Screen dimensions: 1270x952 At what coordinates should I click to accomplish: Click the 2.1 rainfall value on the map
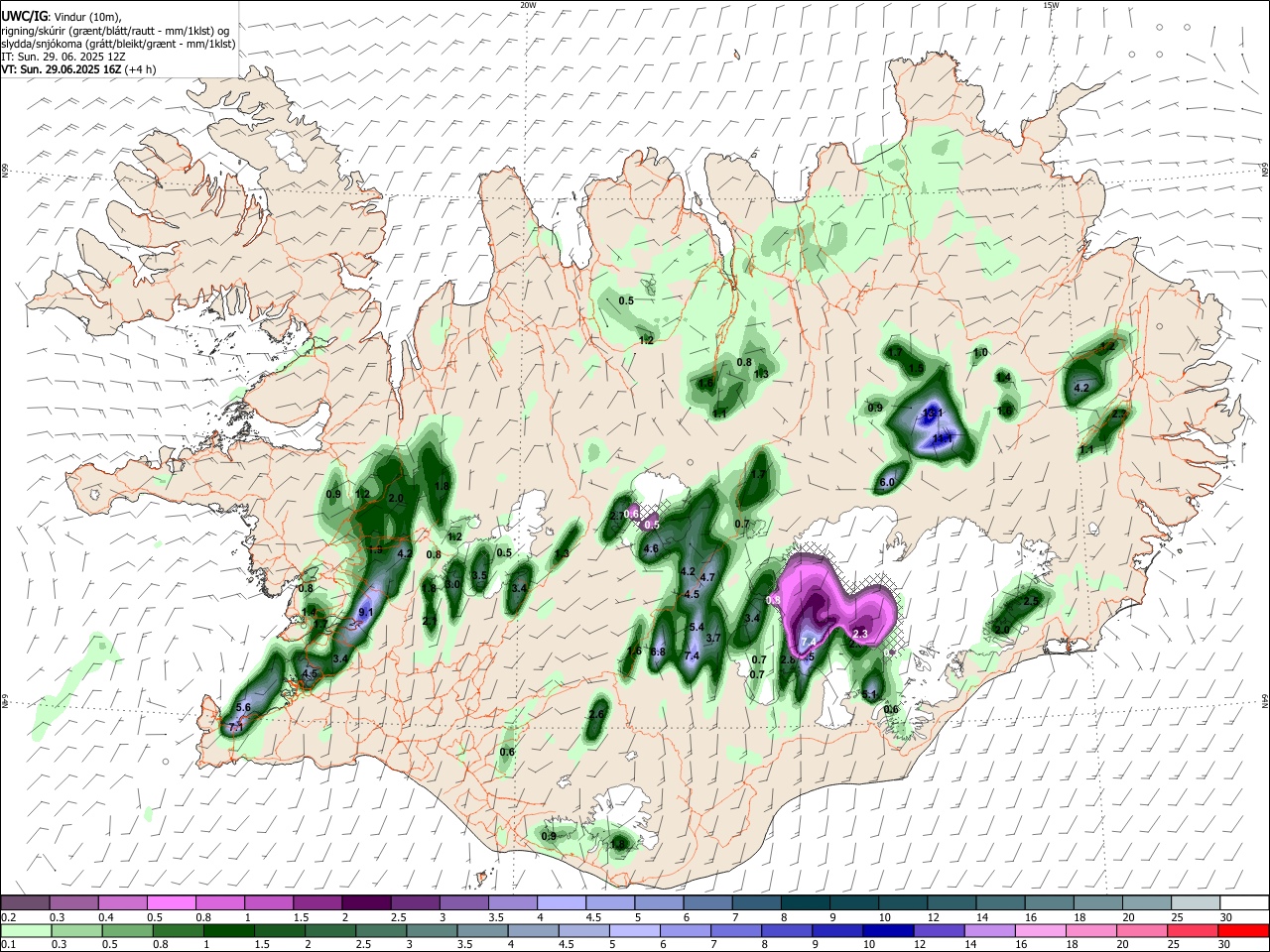pyautogui.click(x=430, y=622)
